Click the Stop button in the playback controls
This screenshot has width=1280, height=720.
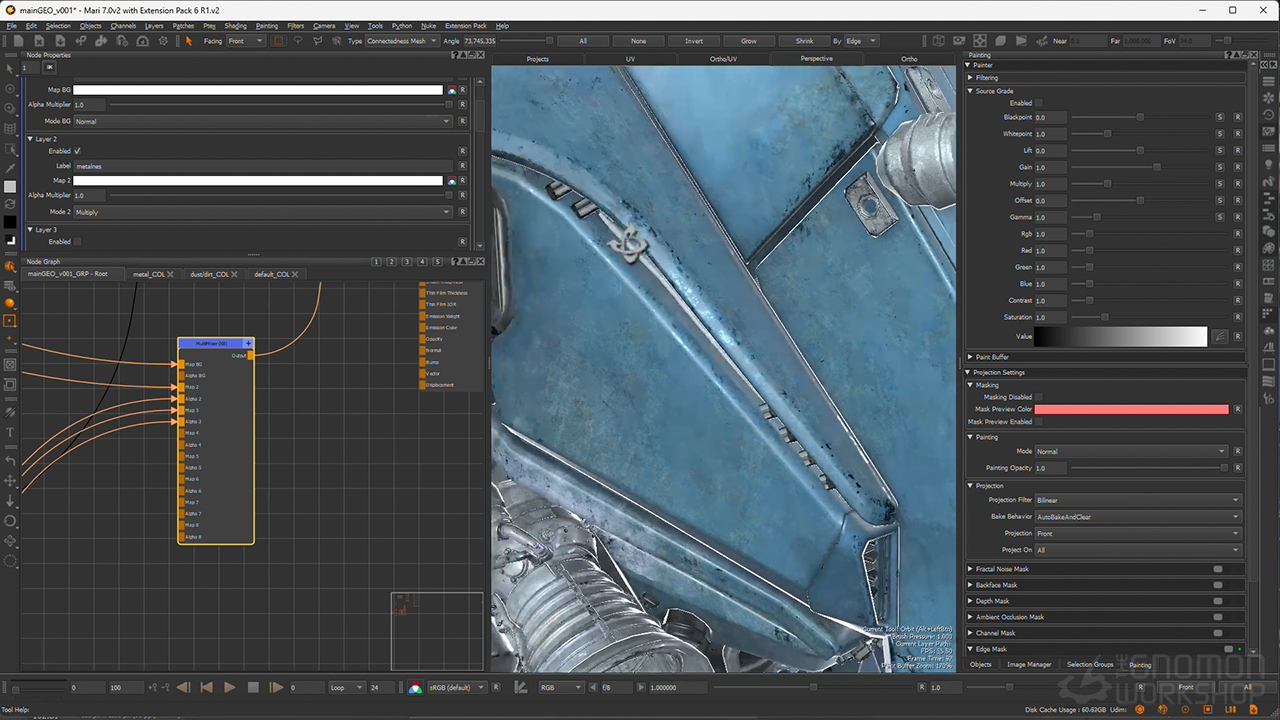point(253,688)
